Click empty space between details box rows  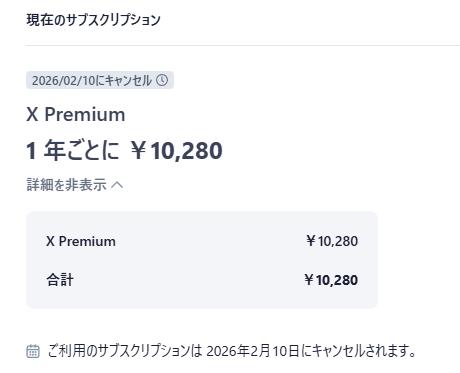[202, 261]
